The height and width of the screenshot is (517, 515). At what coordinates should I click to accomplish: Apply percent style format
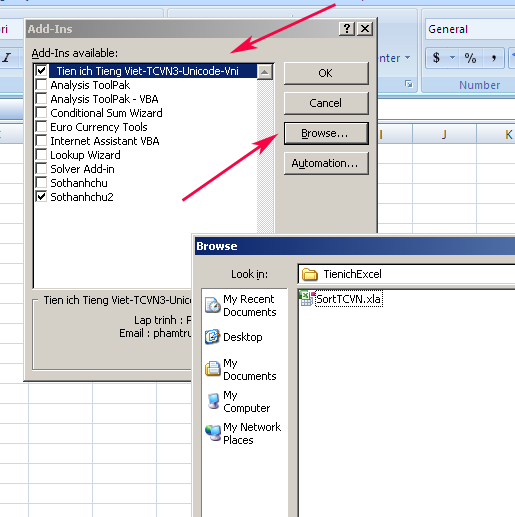470,58
